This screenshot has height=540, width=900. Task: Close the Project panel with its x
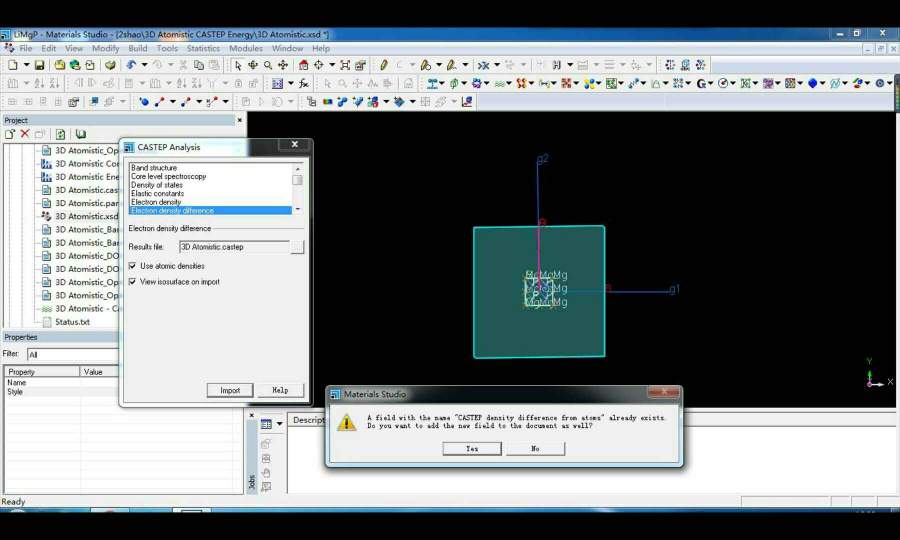point(240,120)
